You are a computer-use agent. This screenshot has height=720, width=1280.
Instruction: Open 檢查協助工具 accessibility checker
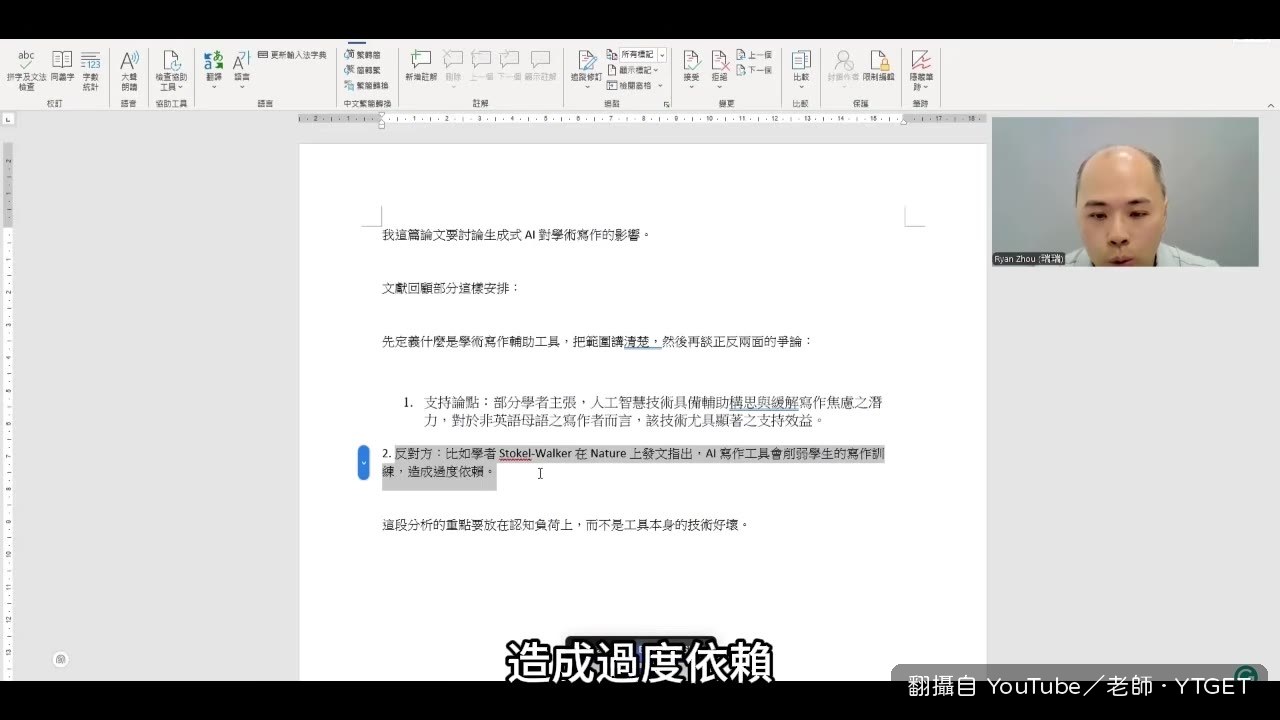[171, 70]
